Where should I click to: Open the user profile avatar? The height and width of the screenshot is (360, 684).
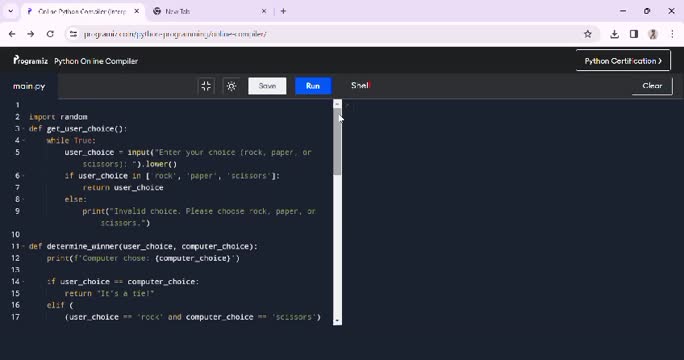click(x=653, y=34)
